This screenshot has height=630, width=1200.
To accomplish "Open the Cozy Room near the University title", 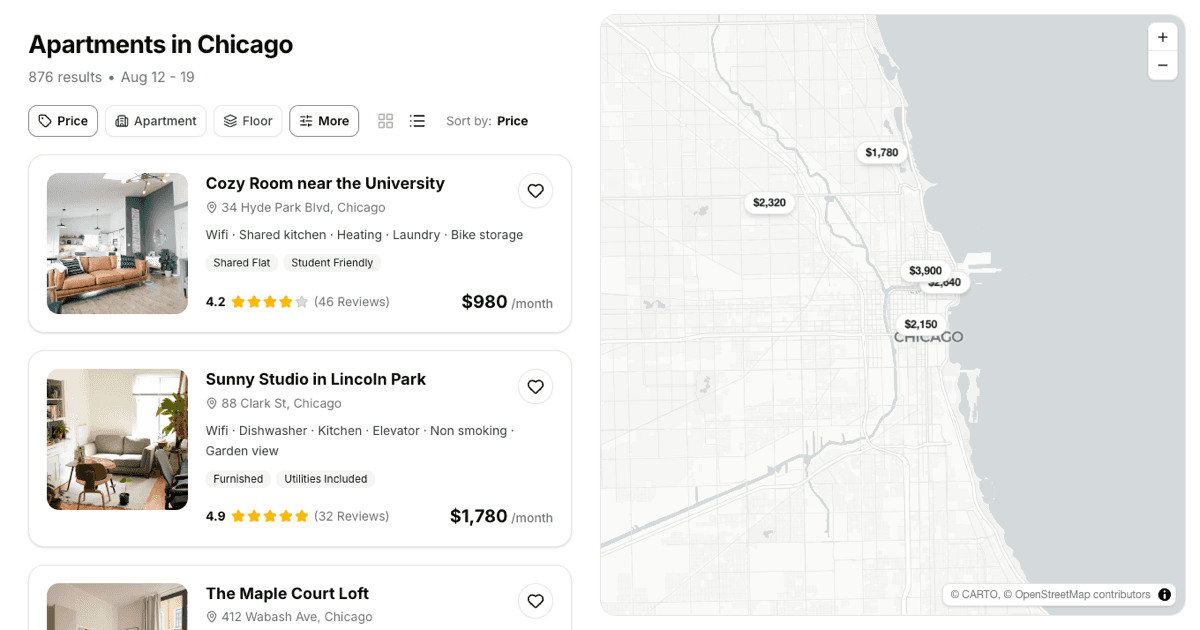I will pos(325,183).
